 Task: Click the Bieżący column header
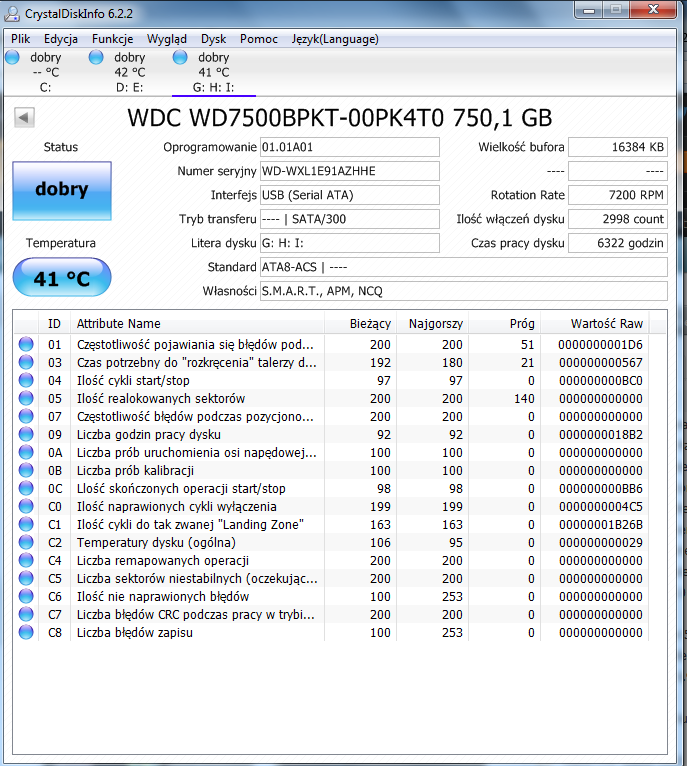(x=360, y=323)
